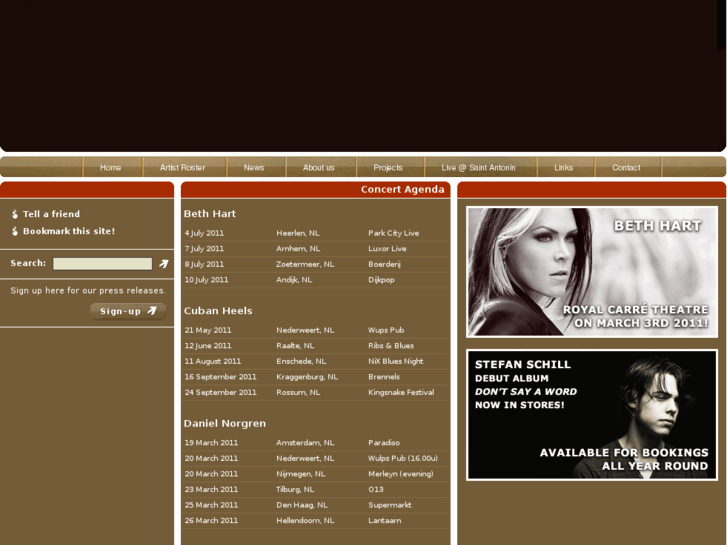Select the Dijkpop venue
This screenshot has height=545, width=727.
[382, 280]
